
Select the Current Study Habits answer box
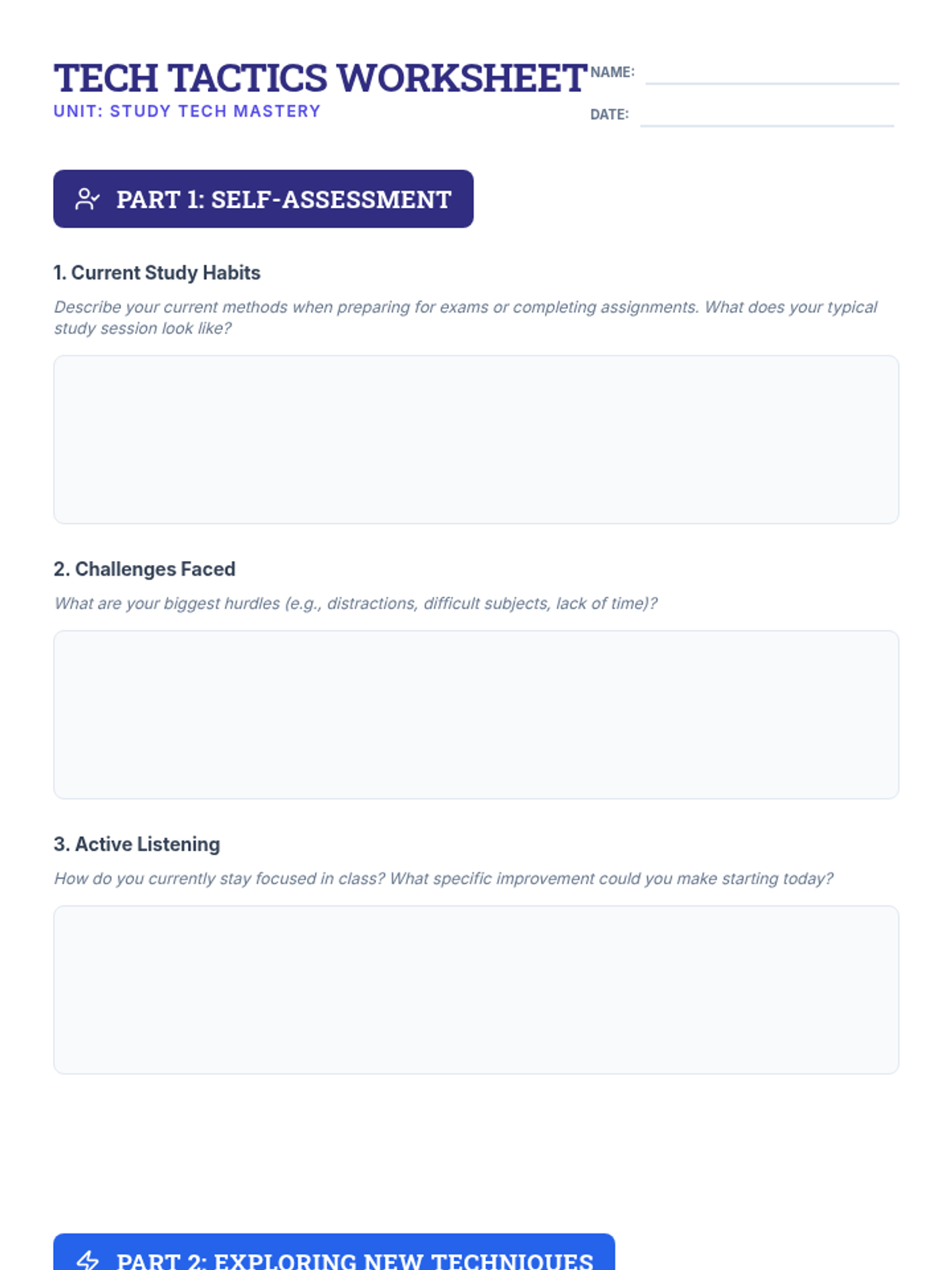click(x=476, y=439)
